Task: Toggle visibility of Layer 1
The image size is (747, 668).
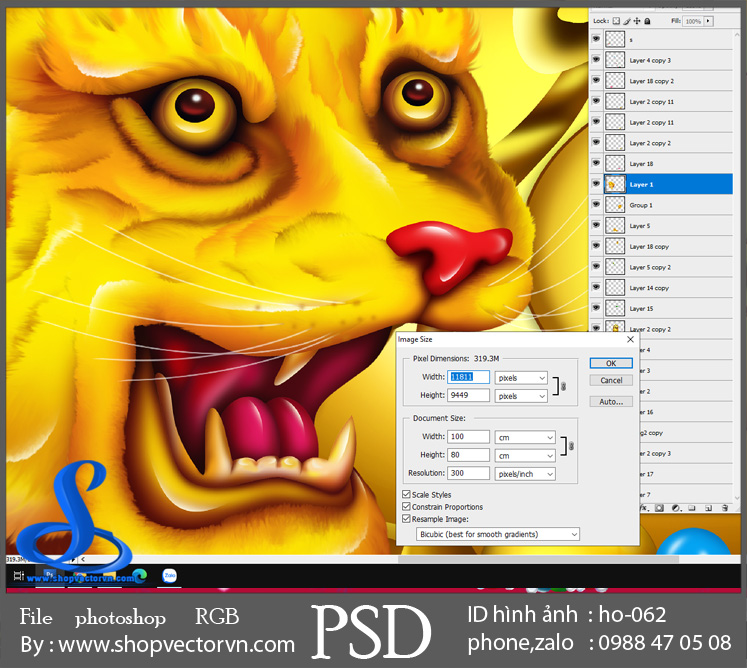Action: click(596, 183)
